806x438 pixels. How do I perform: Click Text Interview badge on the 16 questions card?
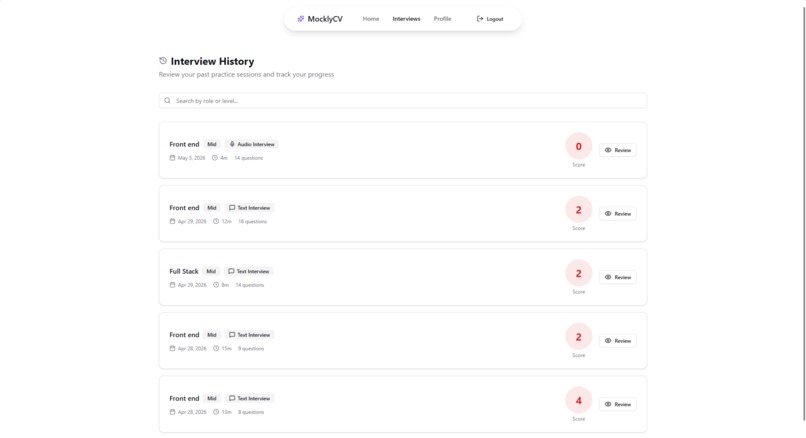pyautogui.click(x=250, y=208)
